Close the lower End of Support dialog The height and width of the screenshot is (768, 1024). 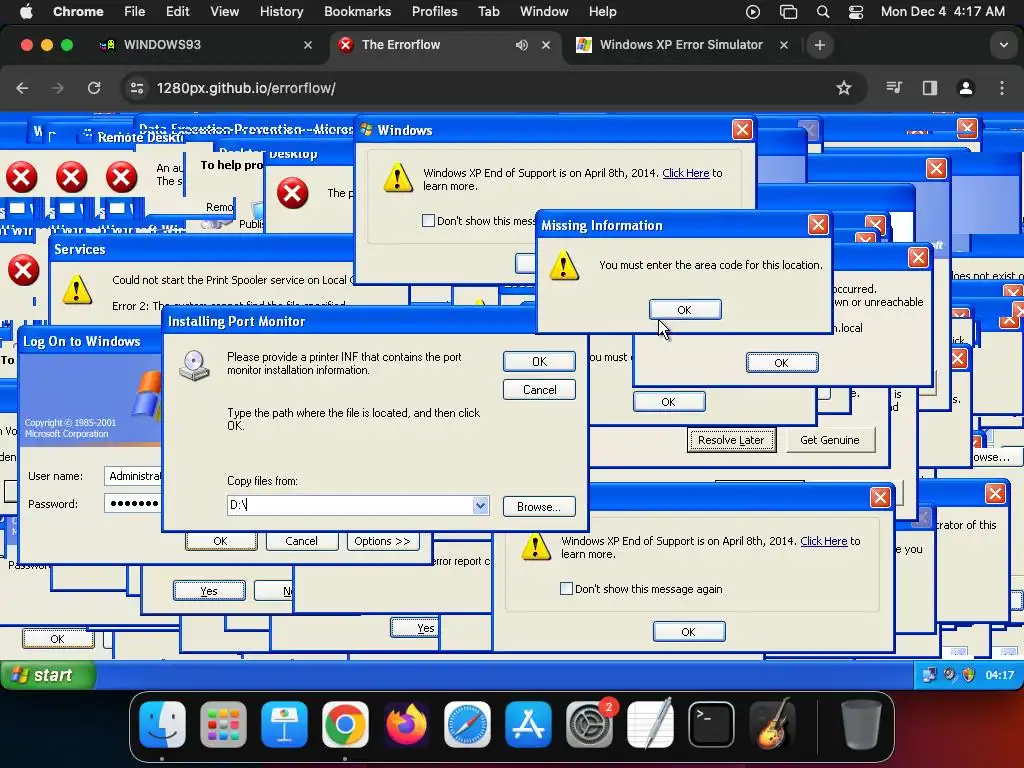(880, 498)
